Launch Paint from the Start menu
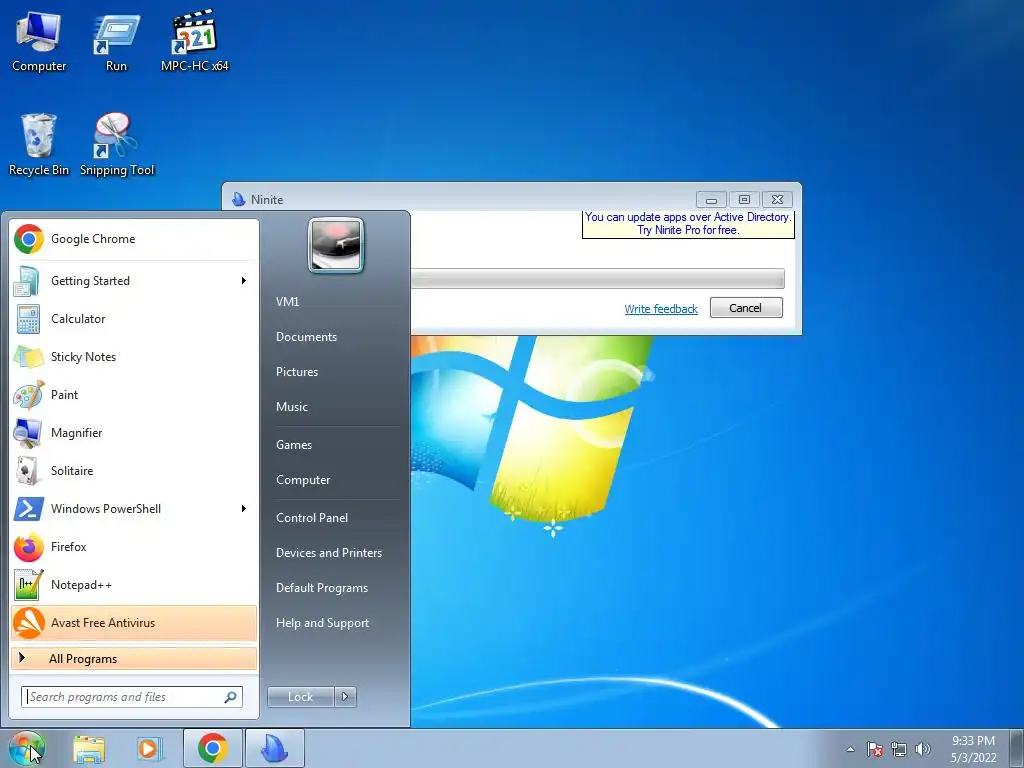 134,394
